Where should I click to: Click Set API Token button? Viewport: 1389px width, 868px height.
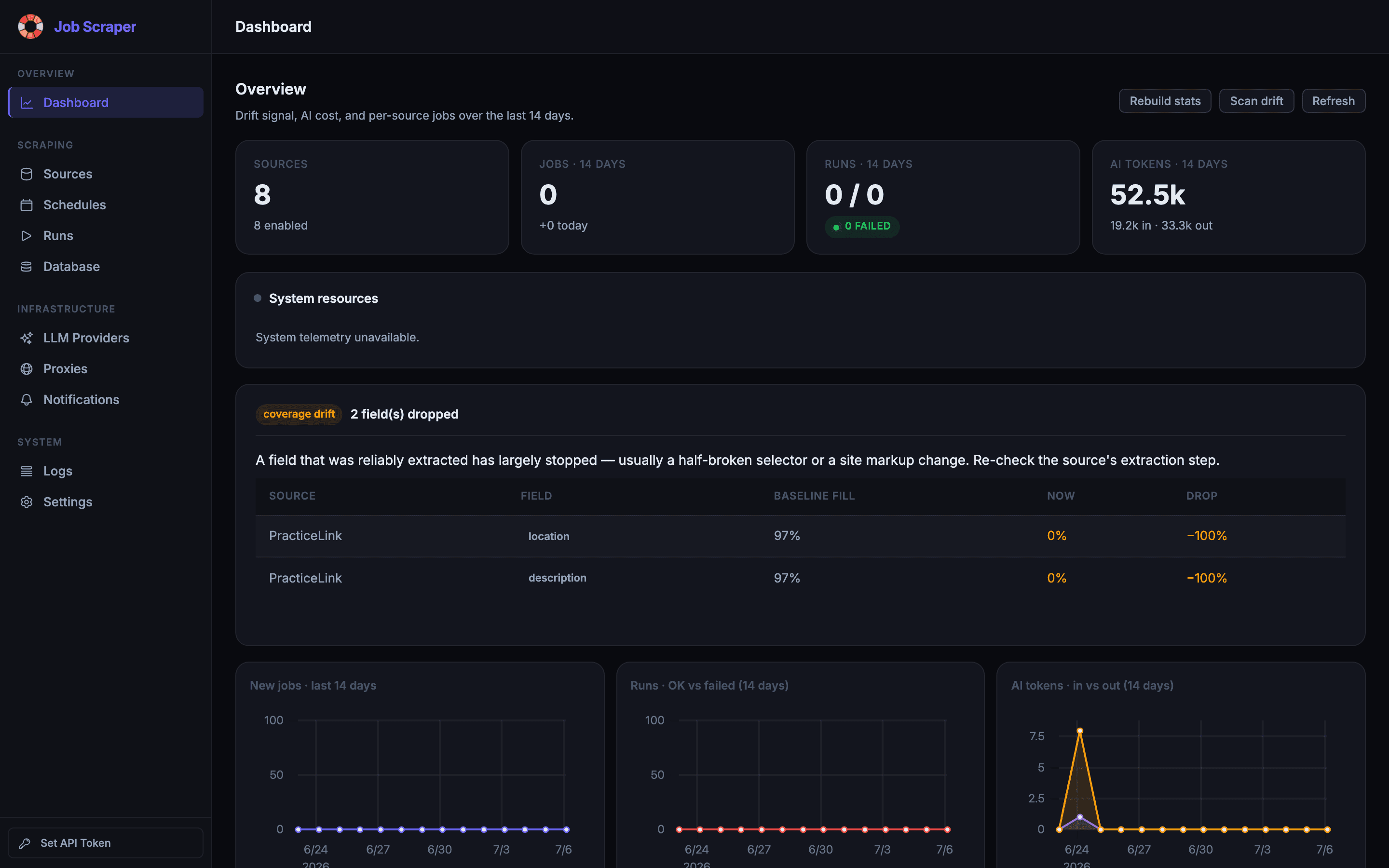pos(106,843)
